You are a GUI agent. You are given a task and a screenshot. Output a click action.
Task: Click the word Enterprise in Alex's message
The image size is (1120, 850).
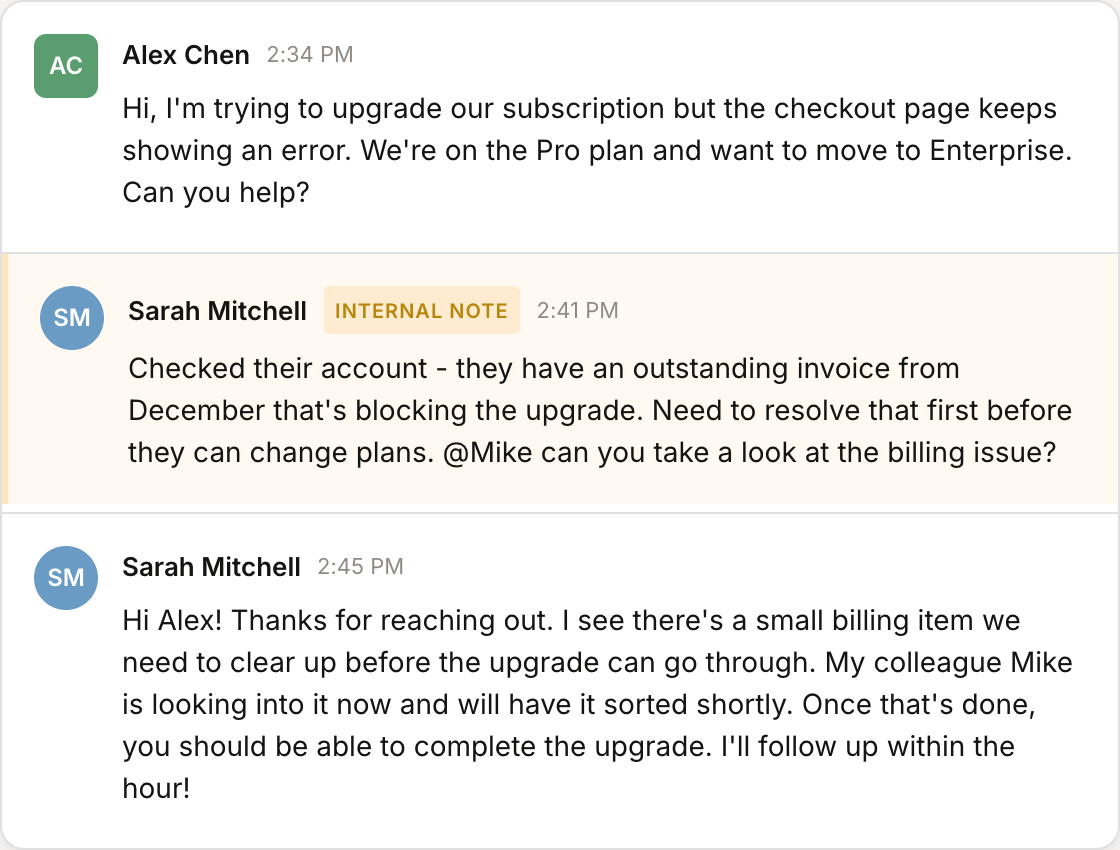[x=998, y=150]
